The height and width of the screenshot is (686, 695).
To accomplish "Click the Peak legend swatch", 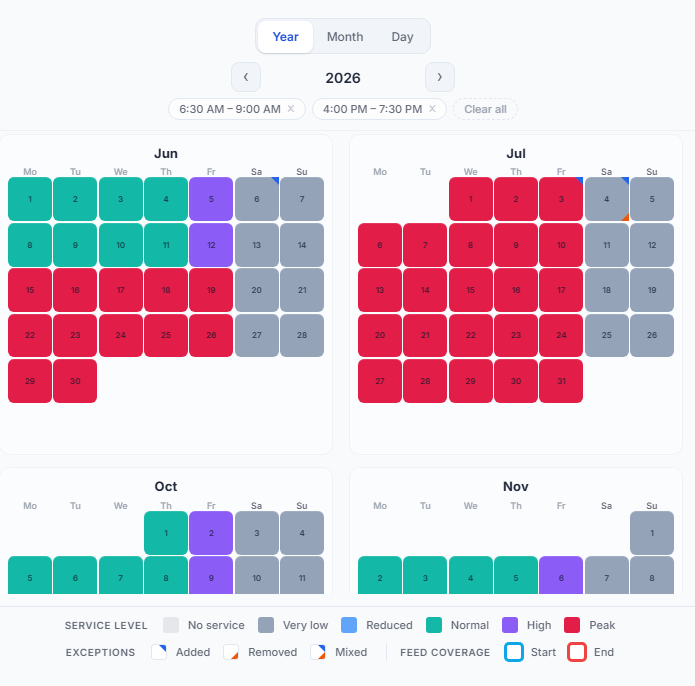I will click(572, 625).
